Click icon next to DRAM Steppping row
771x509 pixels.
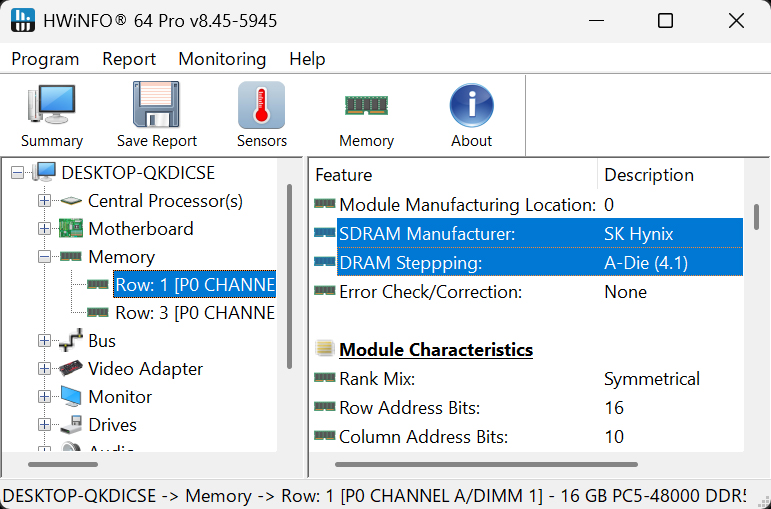coord(325,261)
